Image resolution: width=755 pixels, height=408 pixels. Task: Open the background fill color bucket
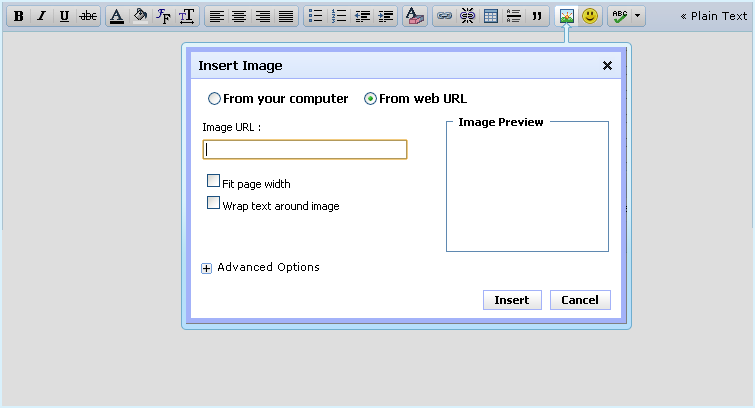[x=140, y=16]
